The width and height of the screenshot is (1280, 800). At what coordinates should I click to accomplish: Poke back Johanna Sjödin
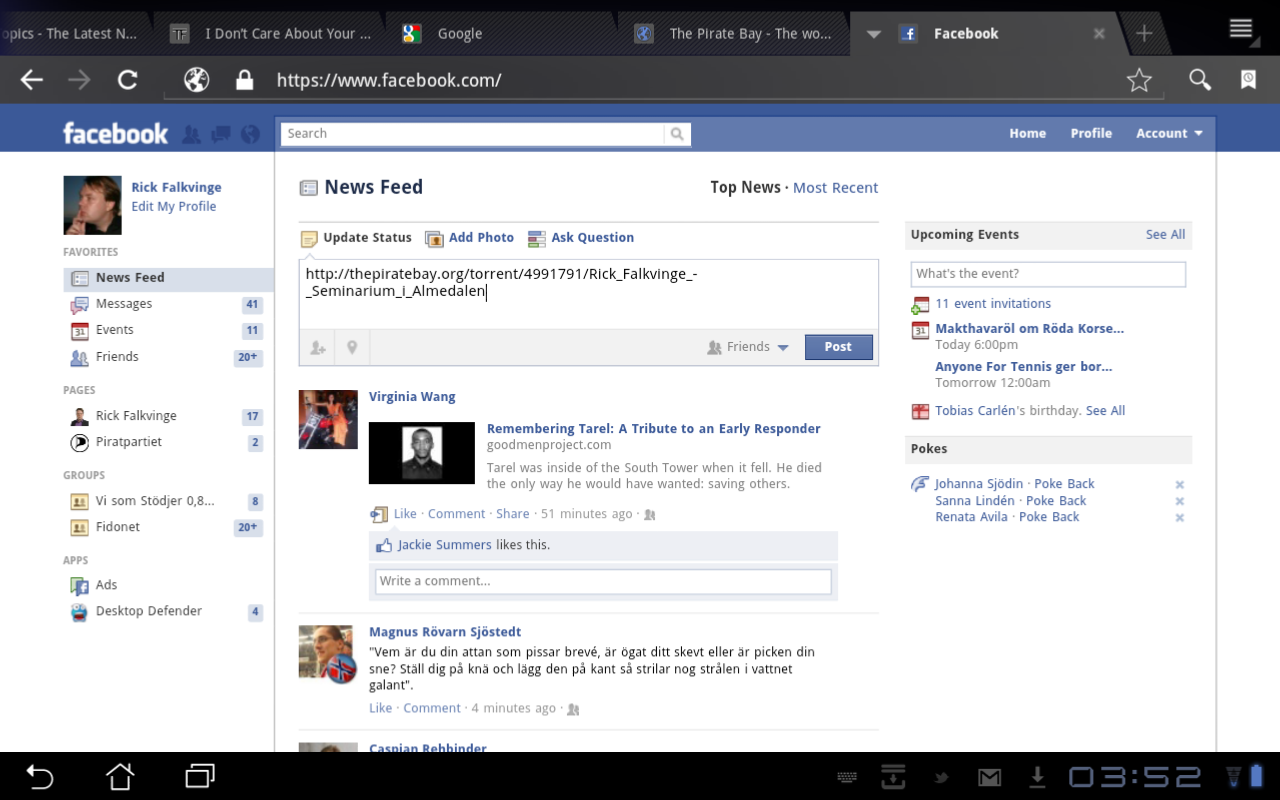point(1064,484)
